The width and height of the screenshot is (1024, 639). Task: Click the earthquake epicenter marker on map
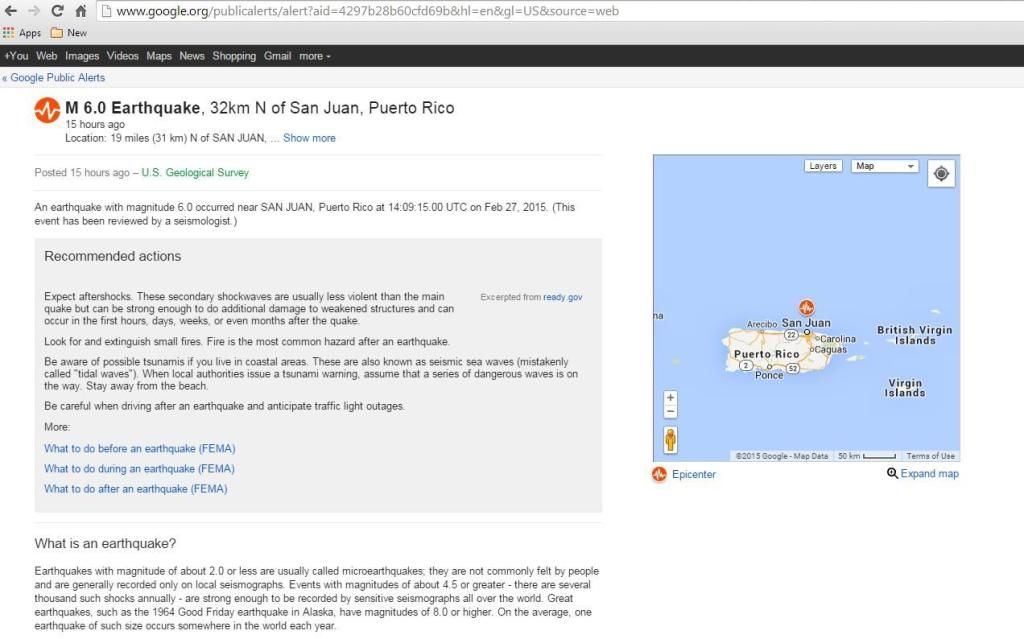(806, 307)
